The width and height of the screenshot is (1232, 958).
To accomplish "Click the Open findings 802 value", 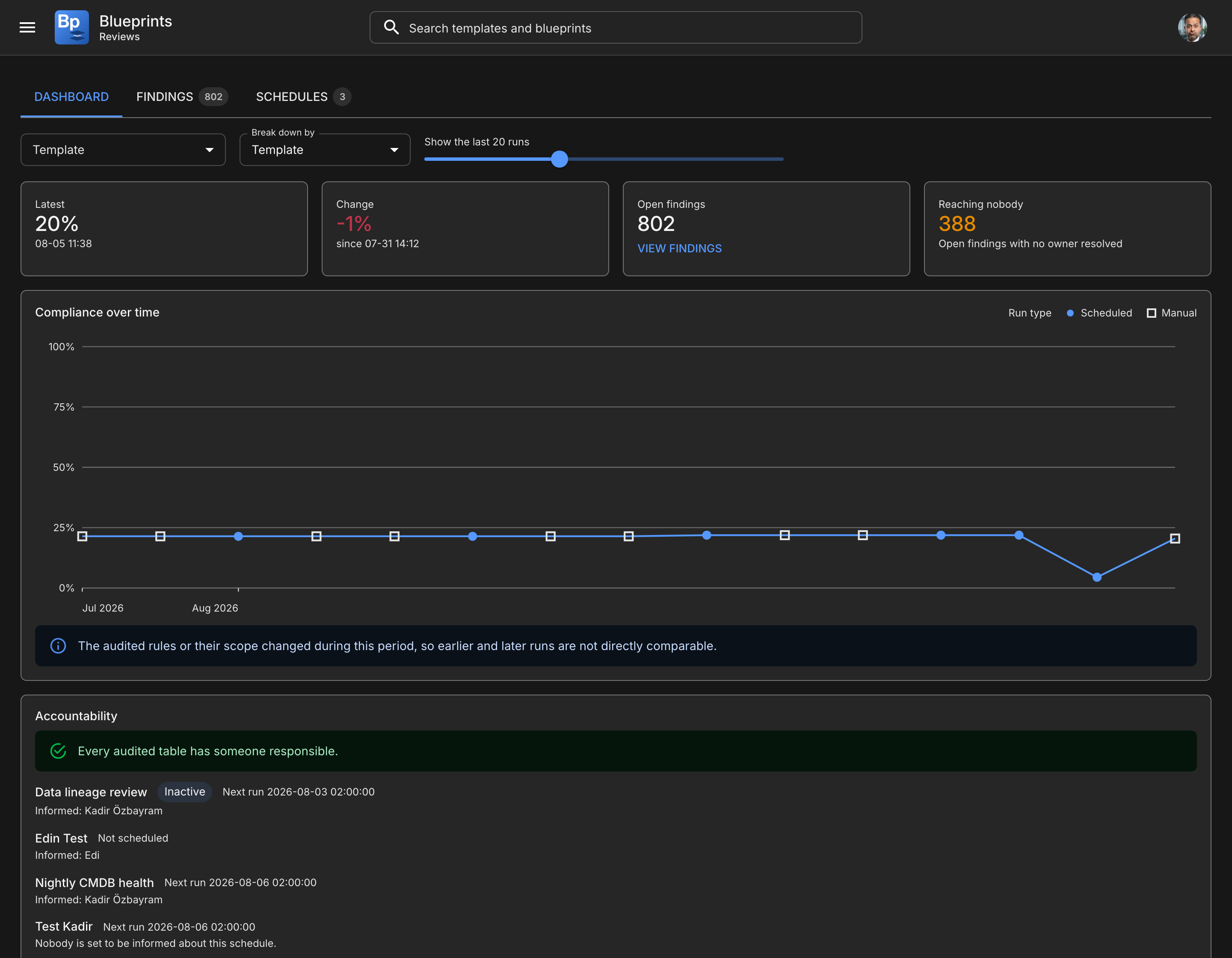I will [656, 225].
